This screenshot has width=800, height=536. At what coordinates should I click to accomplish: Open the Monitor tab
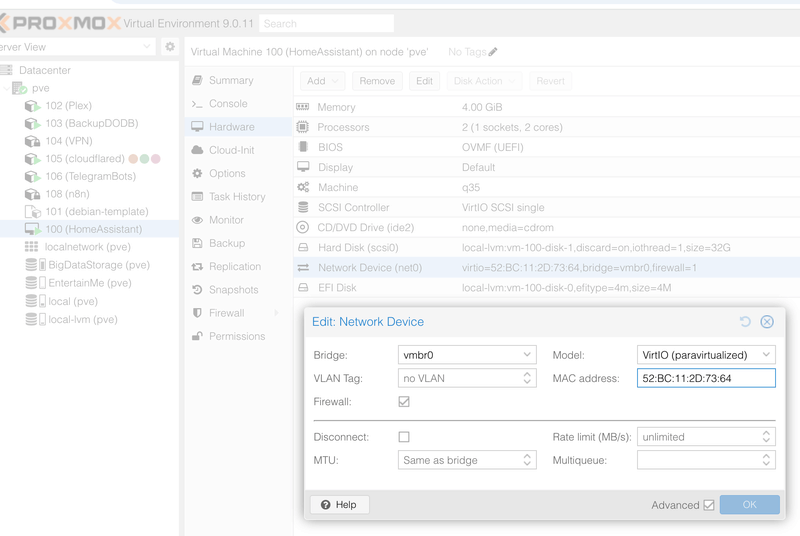pos(238,220)
